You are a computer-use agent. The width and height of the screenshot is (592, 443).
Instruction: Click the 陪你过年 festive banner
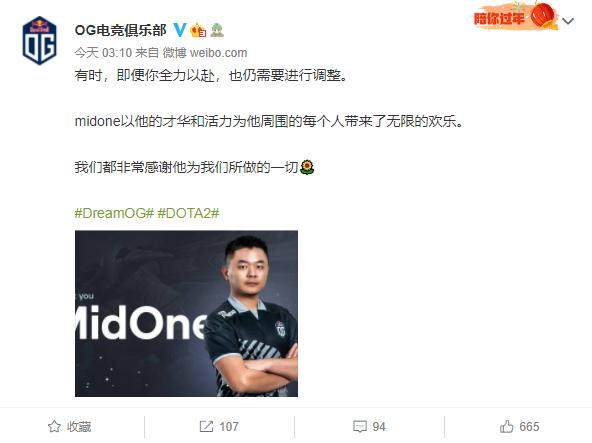point(516,16)
